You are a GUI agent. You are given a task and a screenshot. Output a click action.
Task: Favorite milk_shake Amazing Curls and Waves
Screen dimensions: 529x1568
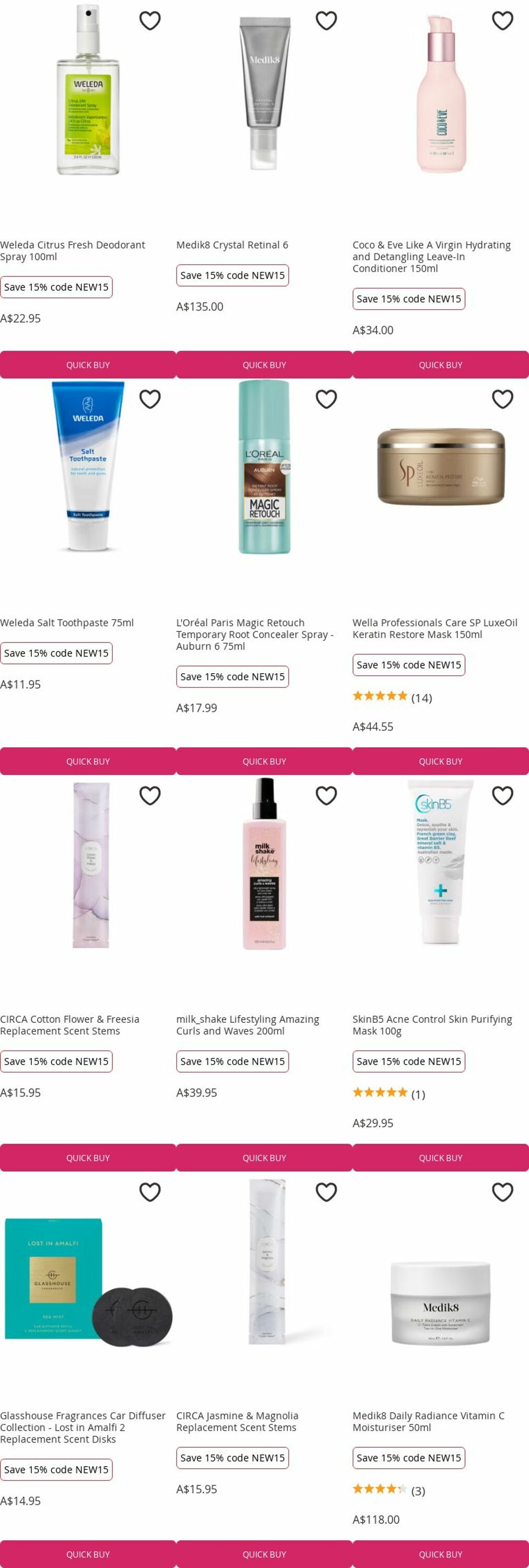pyautogui.click(x=326, y=795)
